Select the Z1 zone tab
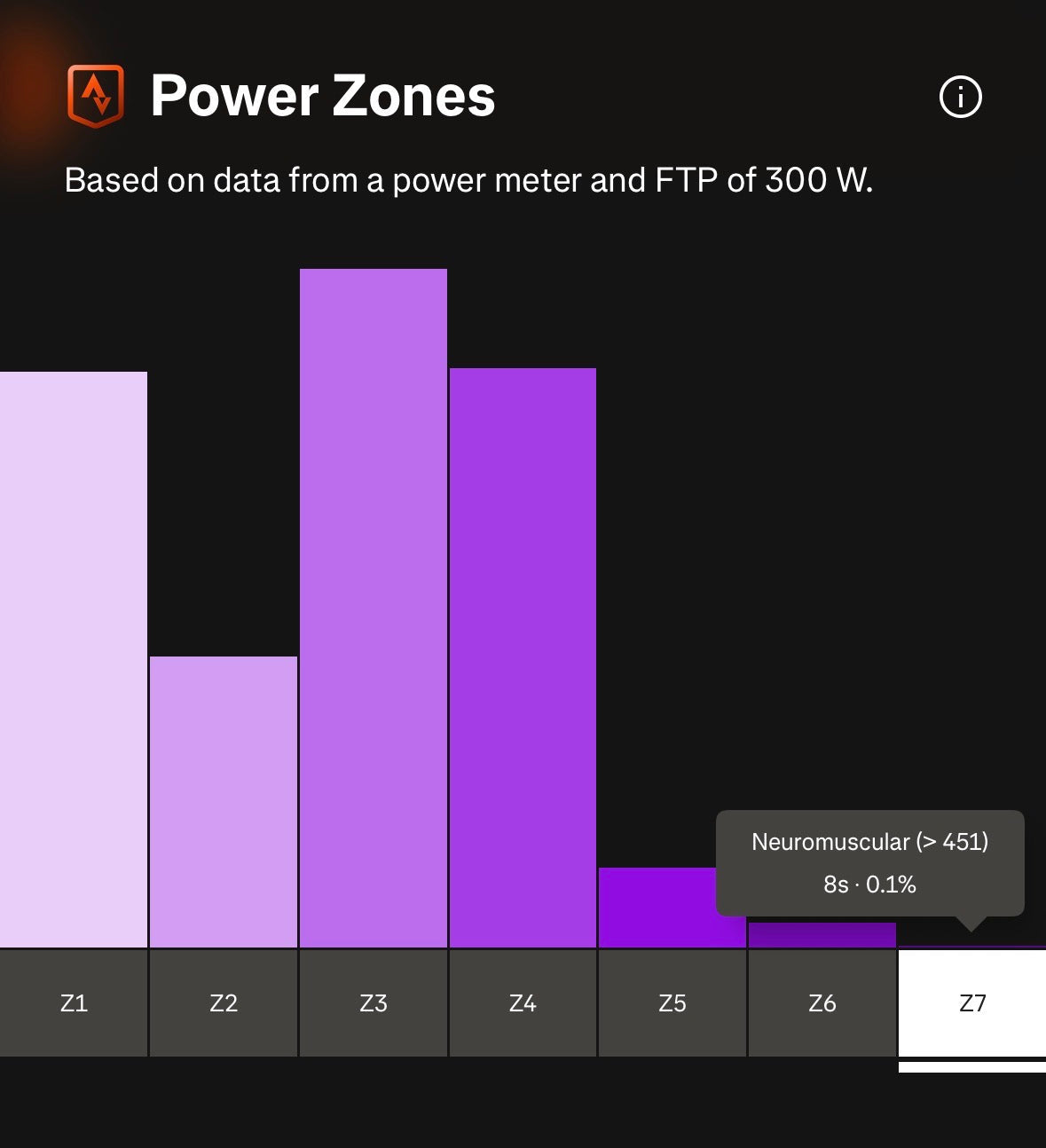1046x1148 pixels. pos(74,1003)
